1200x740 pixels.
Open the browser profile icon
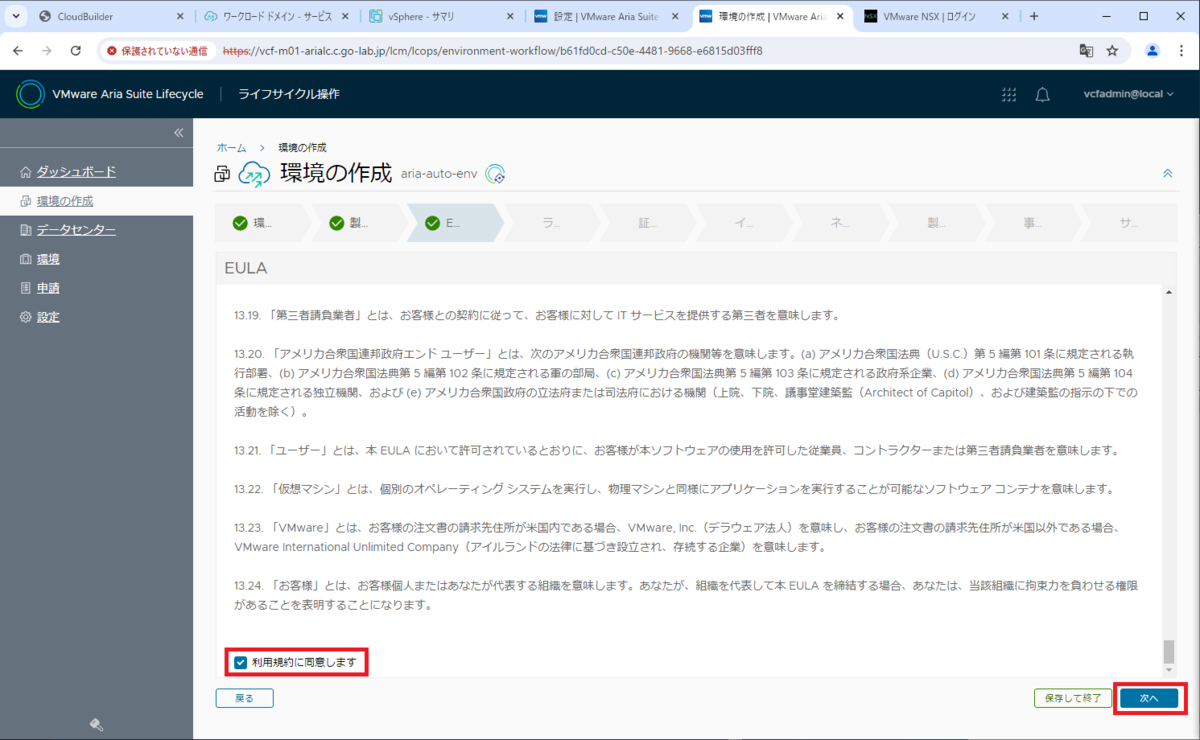coord(1152,50)
